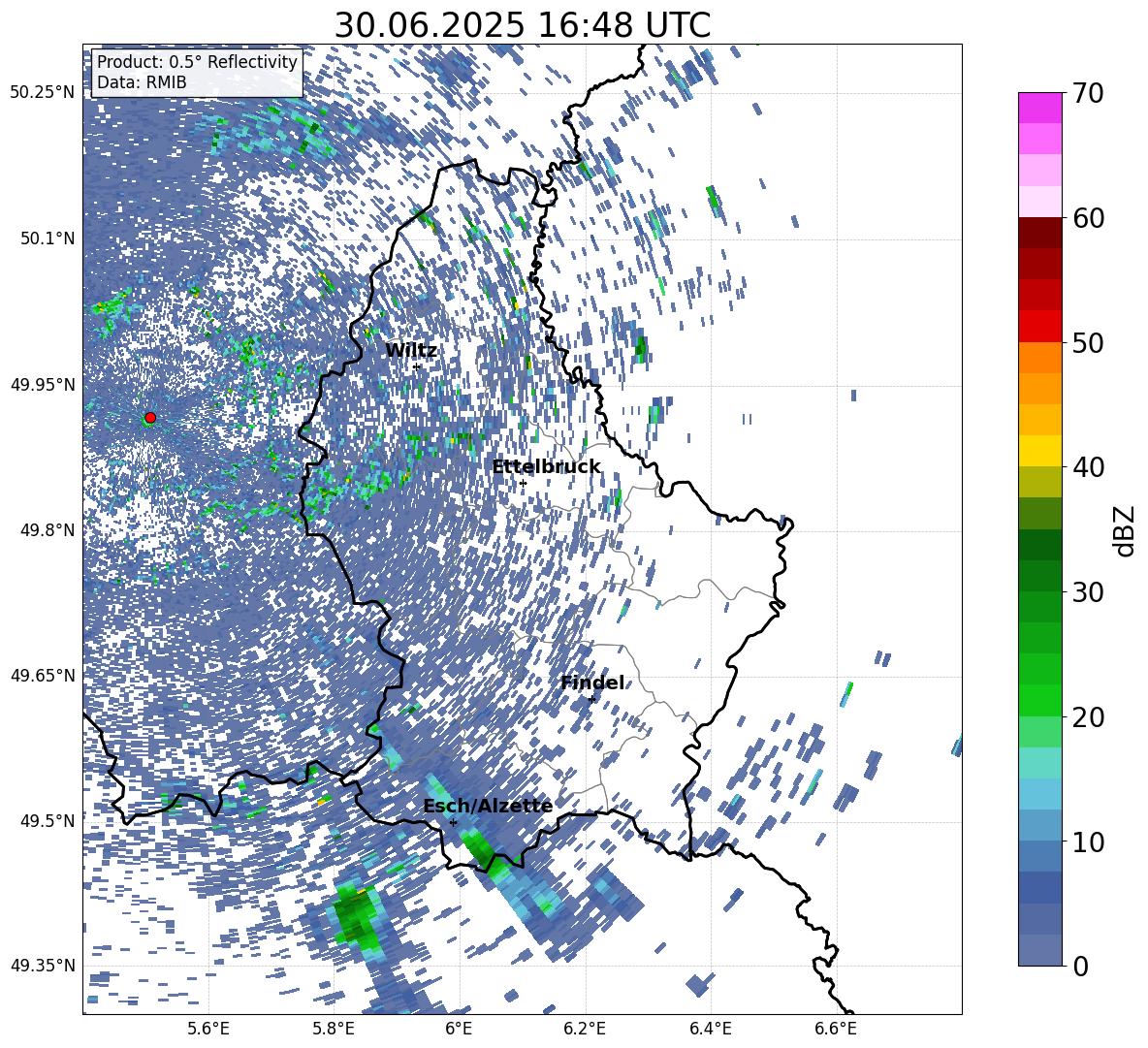The height and width of the screenshot is (1048, 1148).
Task: Click the 49.8°N latitude tick label
Action: coord(48,530)
